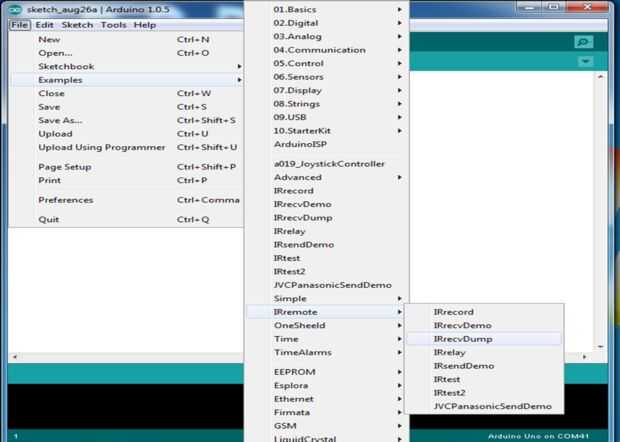Open IRrecord in IRremote submenu

[484, 312]
